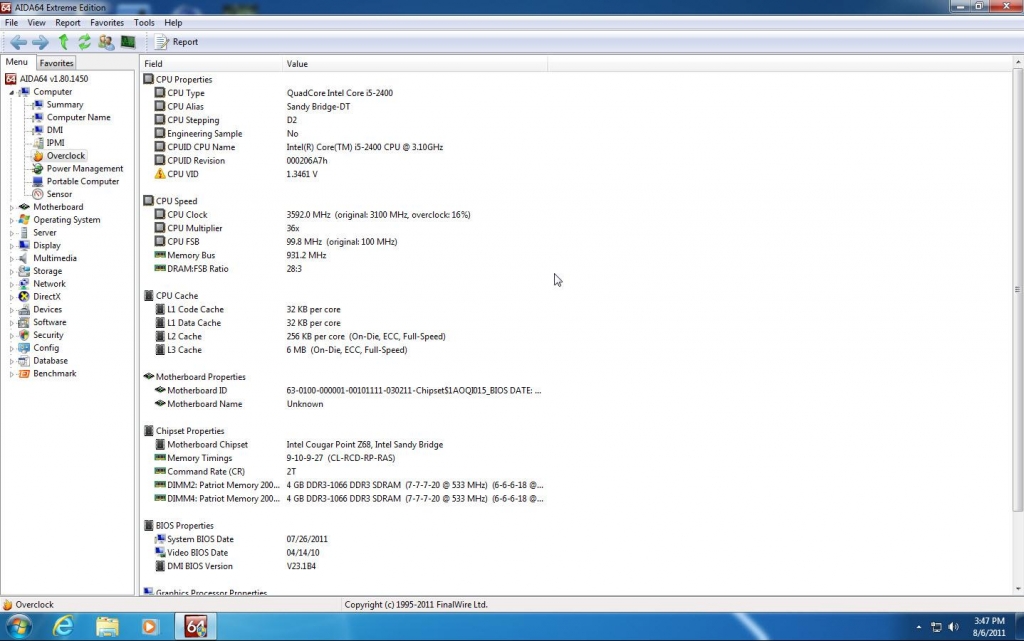
Task: Open the users icon in the toolbar
Action: [x=106, y=42]
